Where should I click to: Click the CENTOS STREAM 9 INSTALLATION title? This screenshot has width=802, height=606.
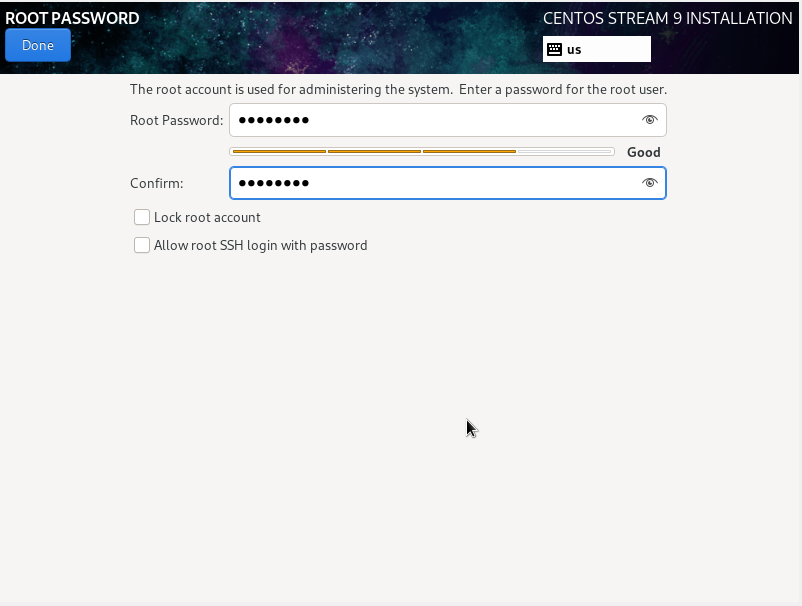pos(667,18)
